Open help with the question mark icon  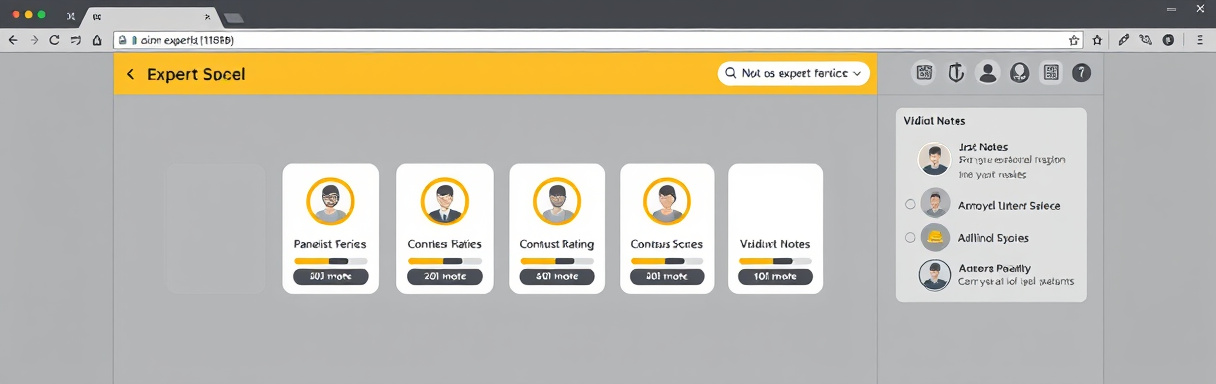pyautogui.click(x=1081, y=72)
